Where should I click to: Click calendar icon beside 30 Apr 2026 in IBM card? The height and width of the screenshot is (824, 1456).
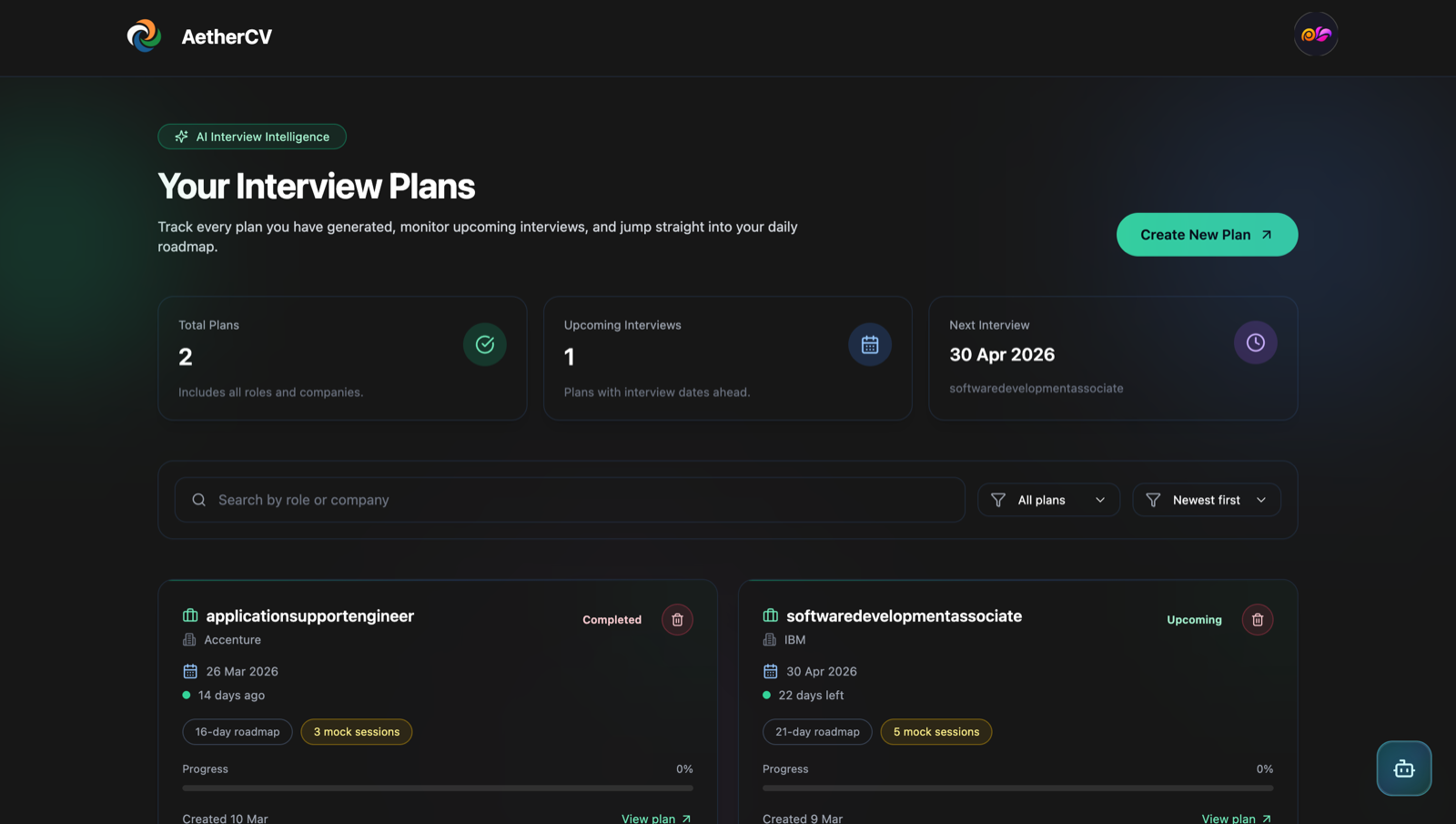771,671
